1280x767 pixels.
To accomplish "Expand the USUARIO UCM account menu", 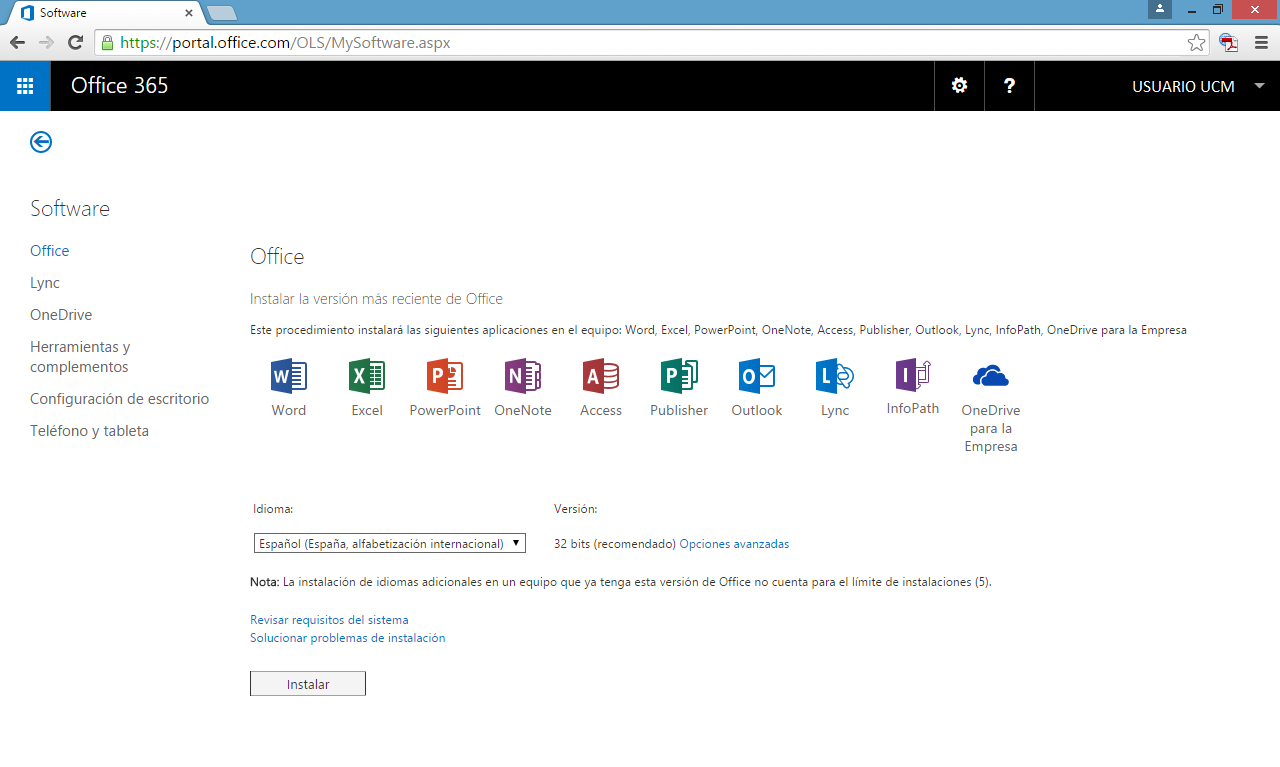I will coord(1199,86).
